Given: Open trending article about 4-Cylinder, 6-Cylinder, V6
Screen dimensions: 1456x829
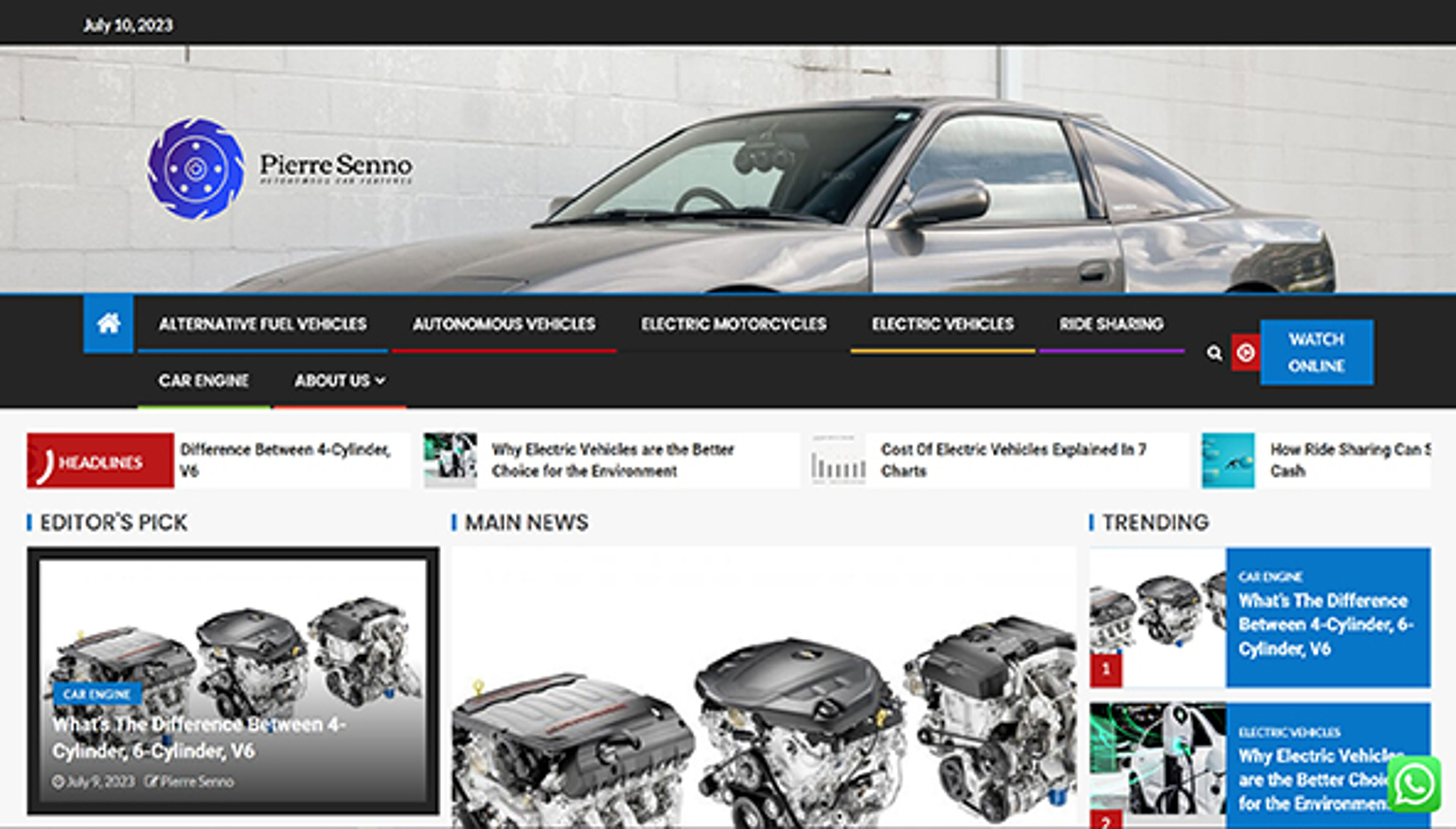Looking at the screenshot, I should click(1325, 625).
